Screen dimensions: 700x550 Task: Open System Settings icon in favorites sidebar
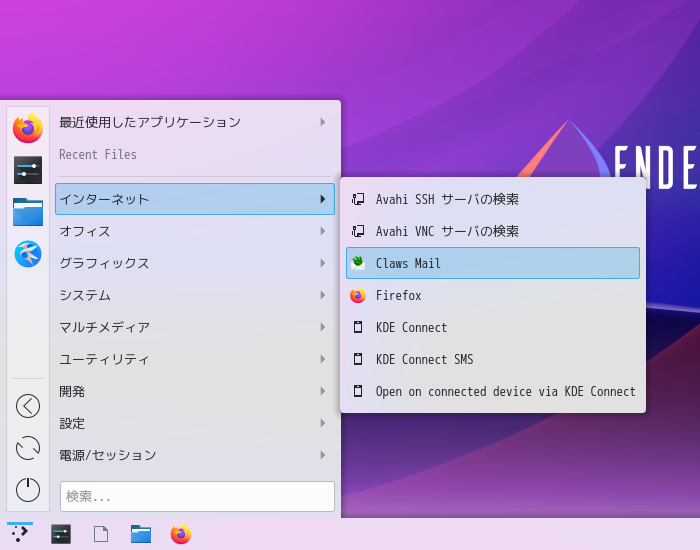(x=28, y=170)
